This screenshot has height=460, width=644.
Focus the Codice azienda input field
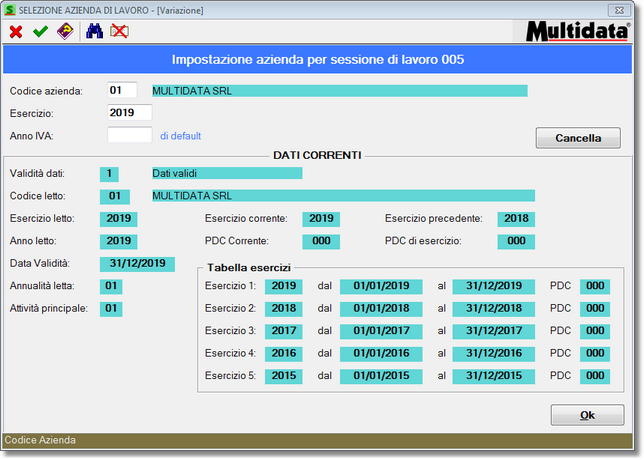pyautogui.click(x=122, y=90)
